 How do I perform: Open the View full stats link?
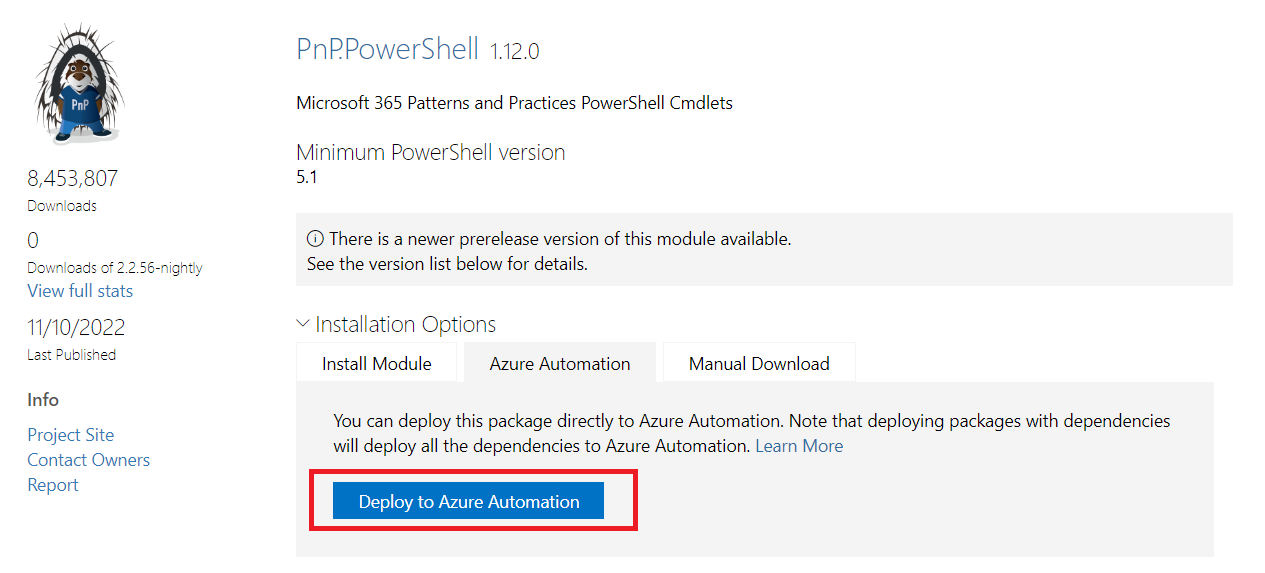click(80, 291)
